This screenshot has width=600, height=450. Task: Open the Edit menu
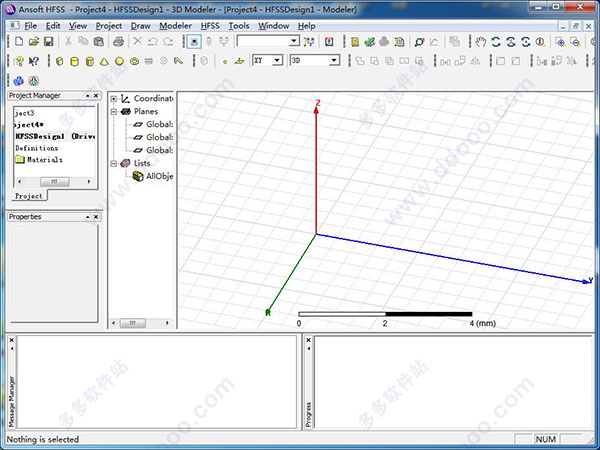pos(53,26)
